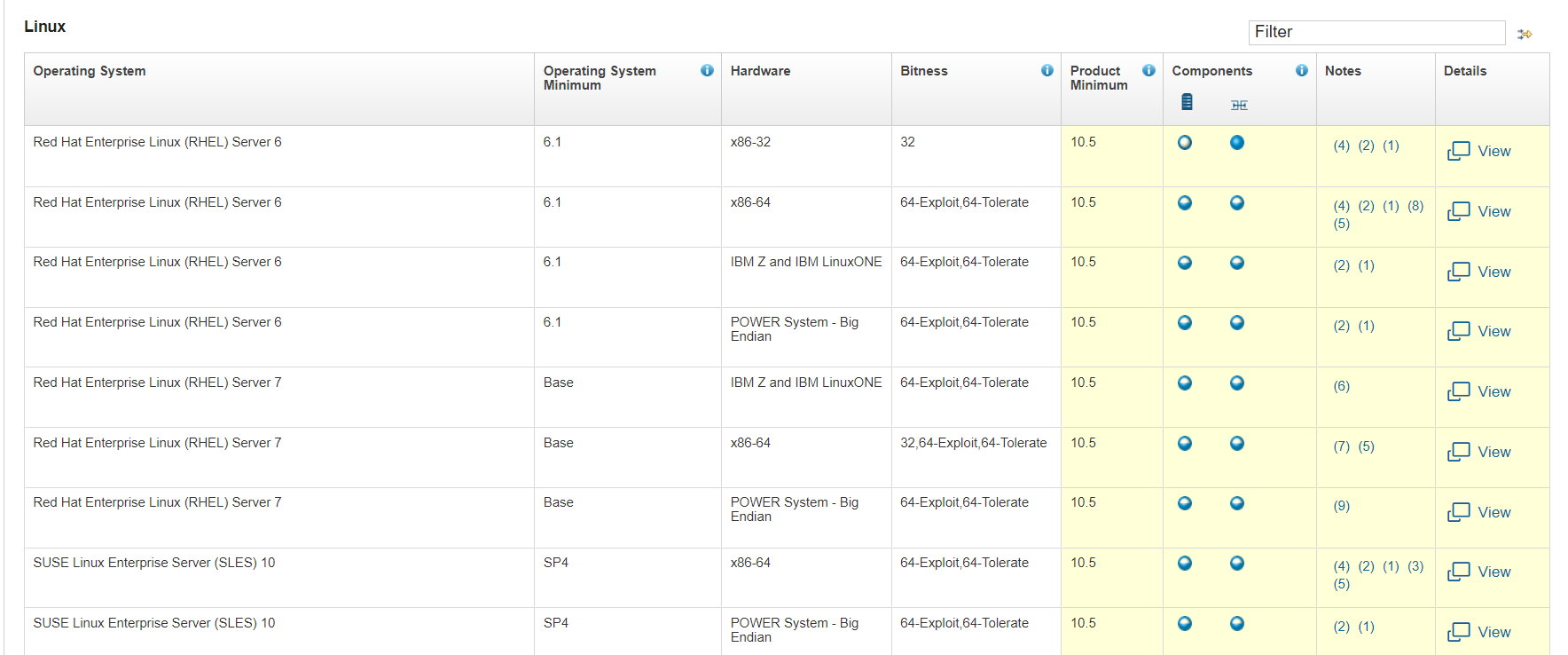Open note (2) in SLES 10 POWER row
Screen dimensions: 1568x655
pos(1342,627)
